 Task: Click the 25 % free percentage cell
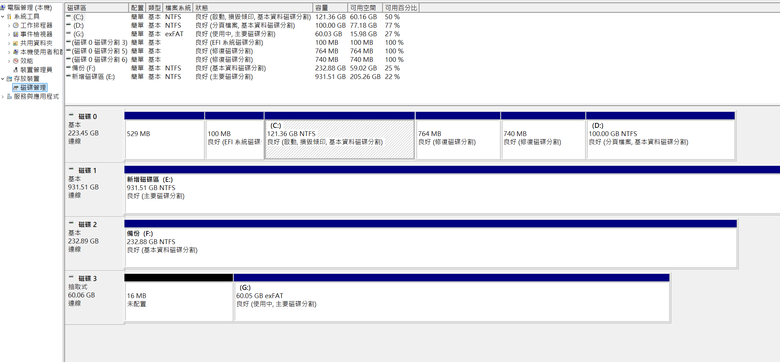point(391,68)
